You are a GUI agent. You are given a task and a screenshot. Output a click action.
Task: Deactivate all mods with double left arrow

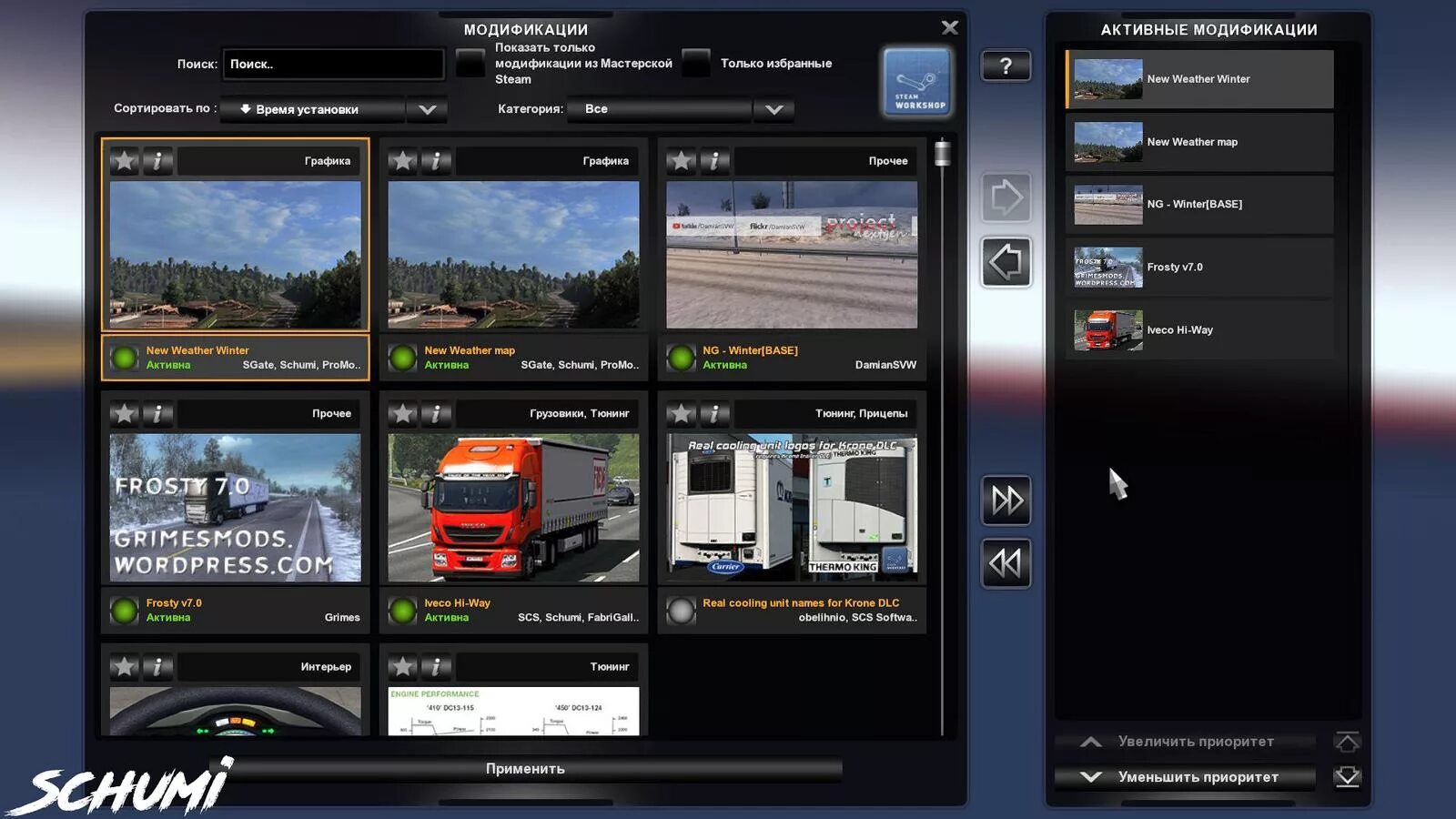(x=1006, y=563)
